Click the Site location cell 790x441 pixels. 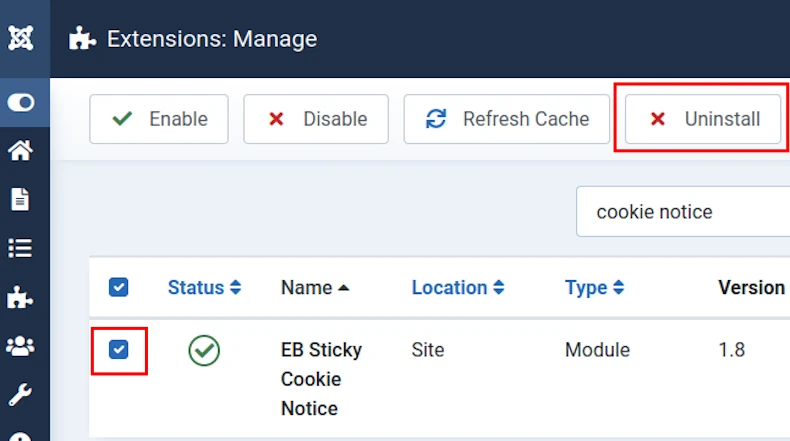tap(428, 350)
